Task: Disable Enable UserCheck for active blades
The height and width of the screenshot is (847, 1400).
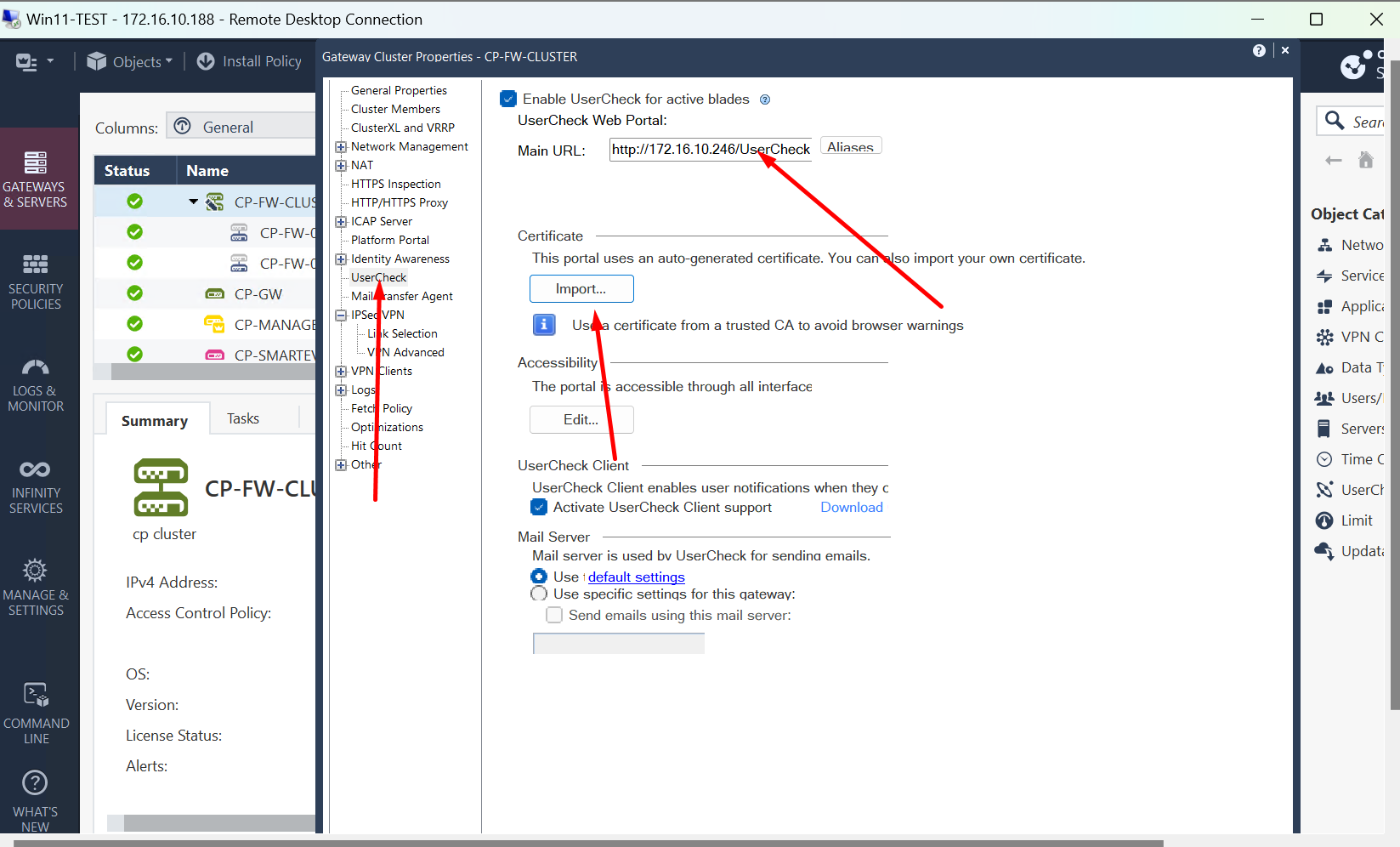Action: coord(507,98)
